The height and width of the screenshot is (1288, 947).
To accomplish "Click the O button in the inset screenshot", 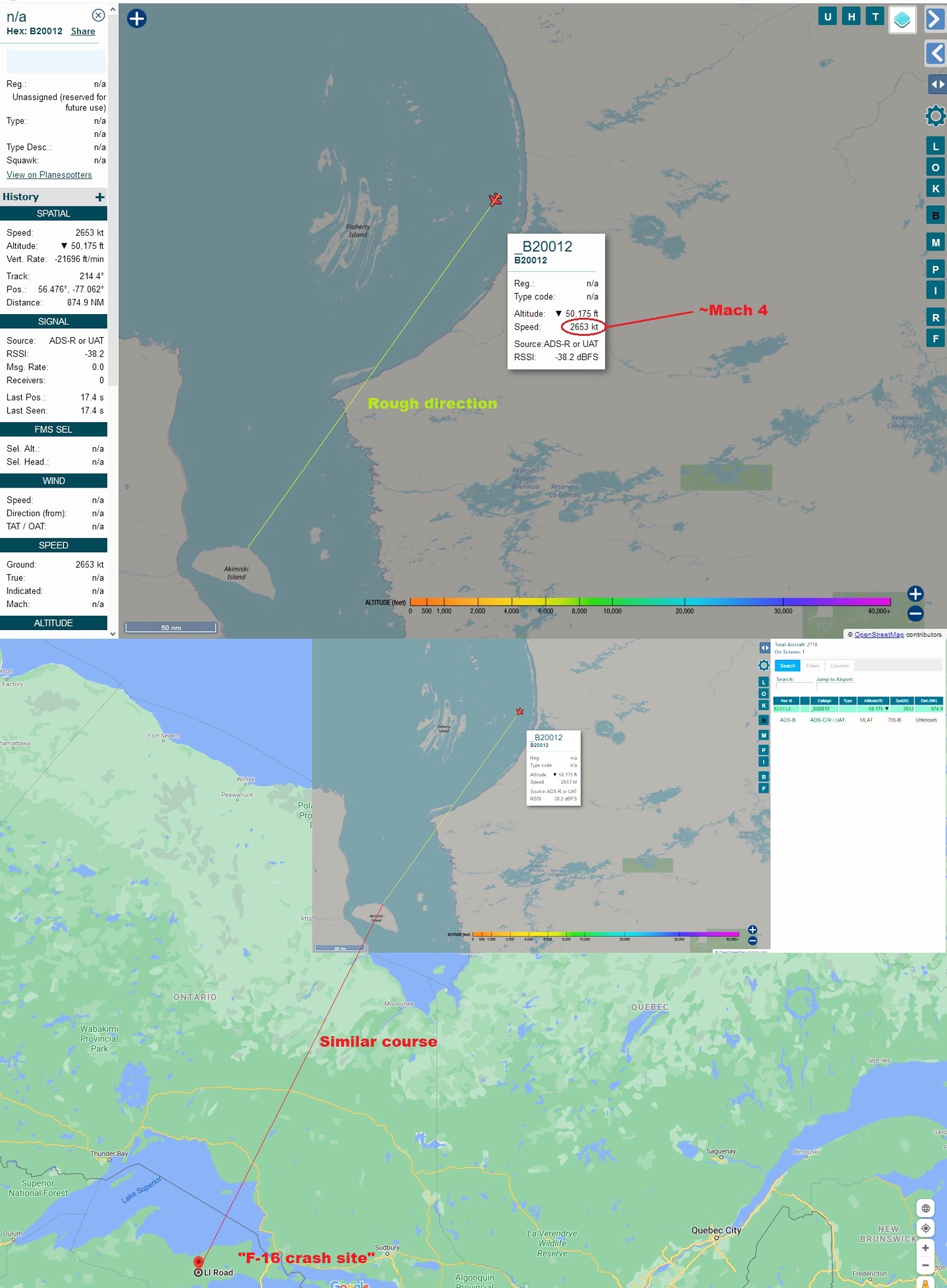I will (764, 693).
